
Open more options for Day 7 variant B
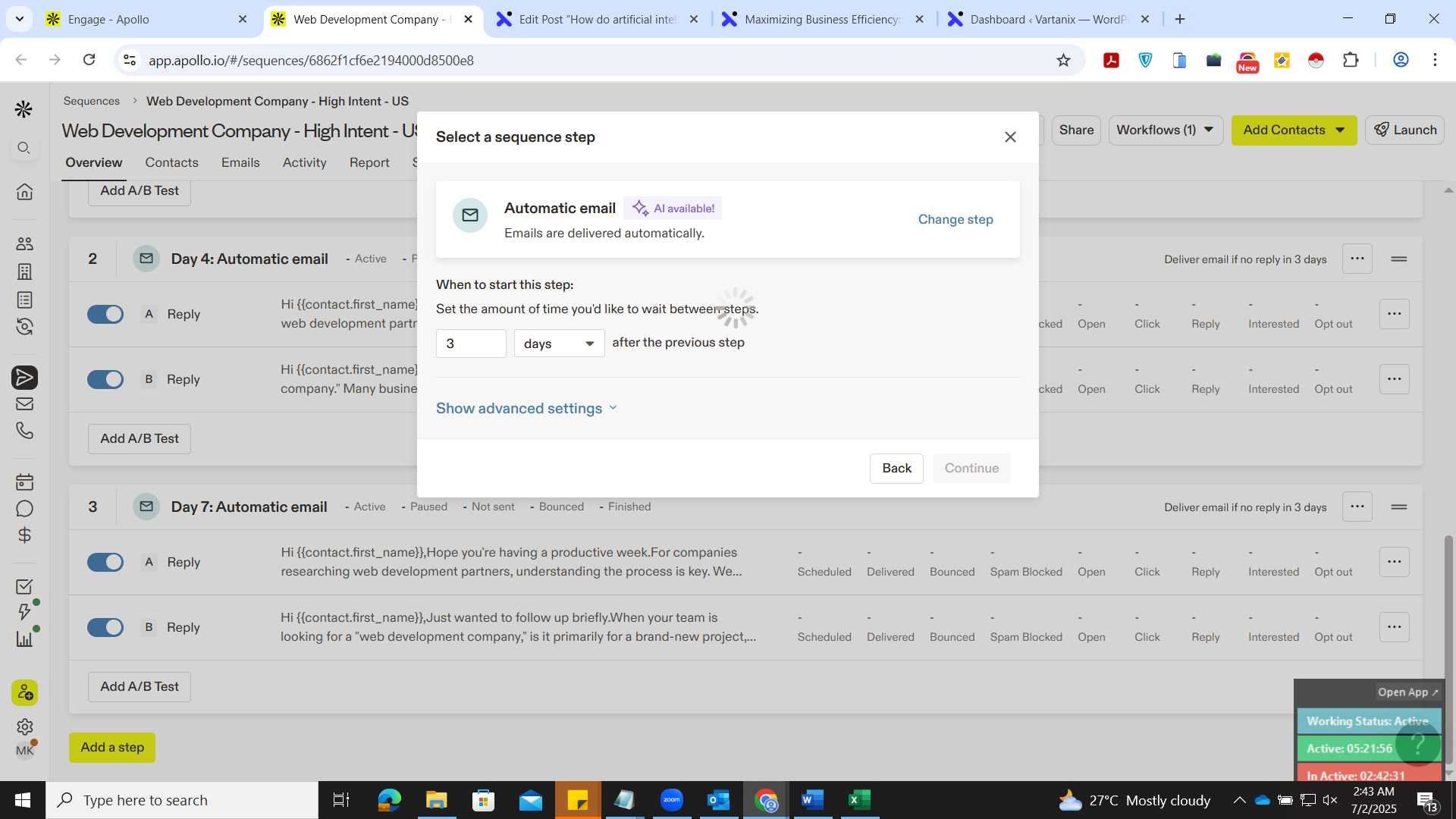coord(1394,627)
